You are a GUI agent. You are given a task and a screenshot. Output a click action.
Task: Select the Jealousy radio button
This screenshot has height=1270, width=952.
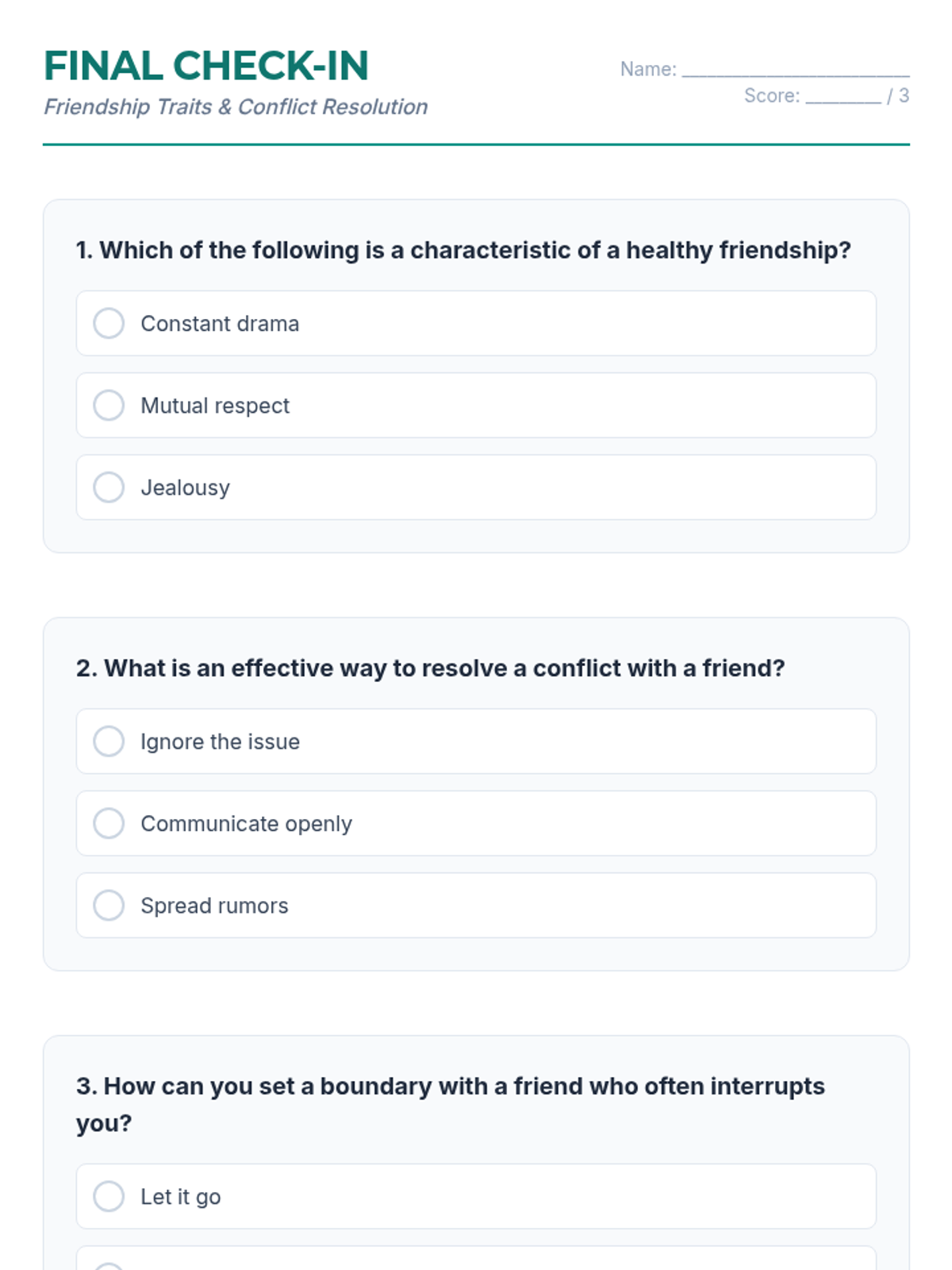click(109, 487)
